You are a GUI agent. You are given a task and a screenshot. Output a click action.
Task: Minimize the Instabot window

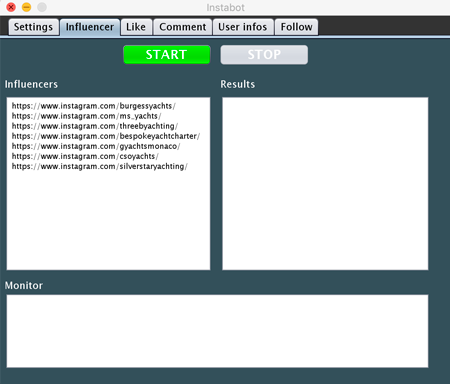coord(26,7)
